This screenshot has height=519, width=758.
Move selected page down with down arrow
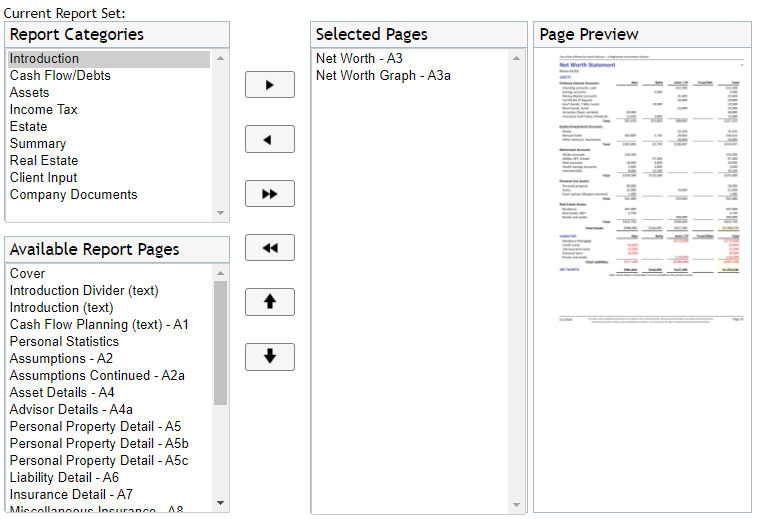270,355
